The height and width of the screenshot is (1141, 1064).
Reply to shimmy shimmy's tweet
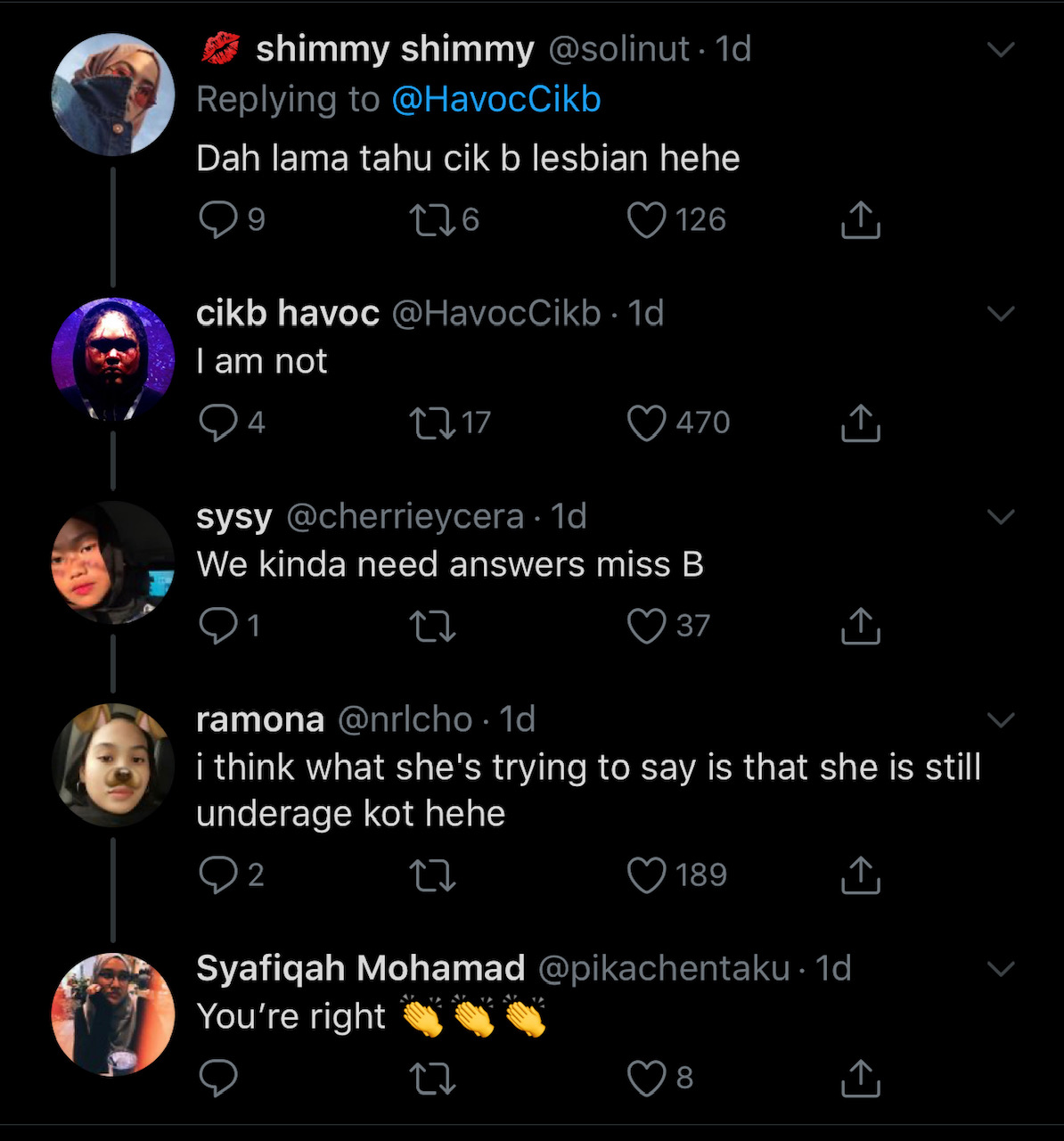[218, 219]
